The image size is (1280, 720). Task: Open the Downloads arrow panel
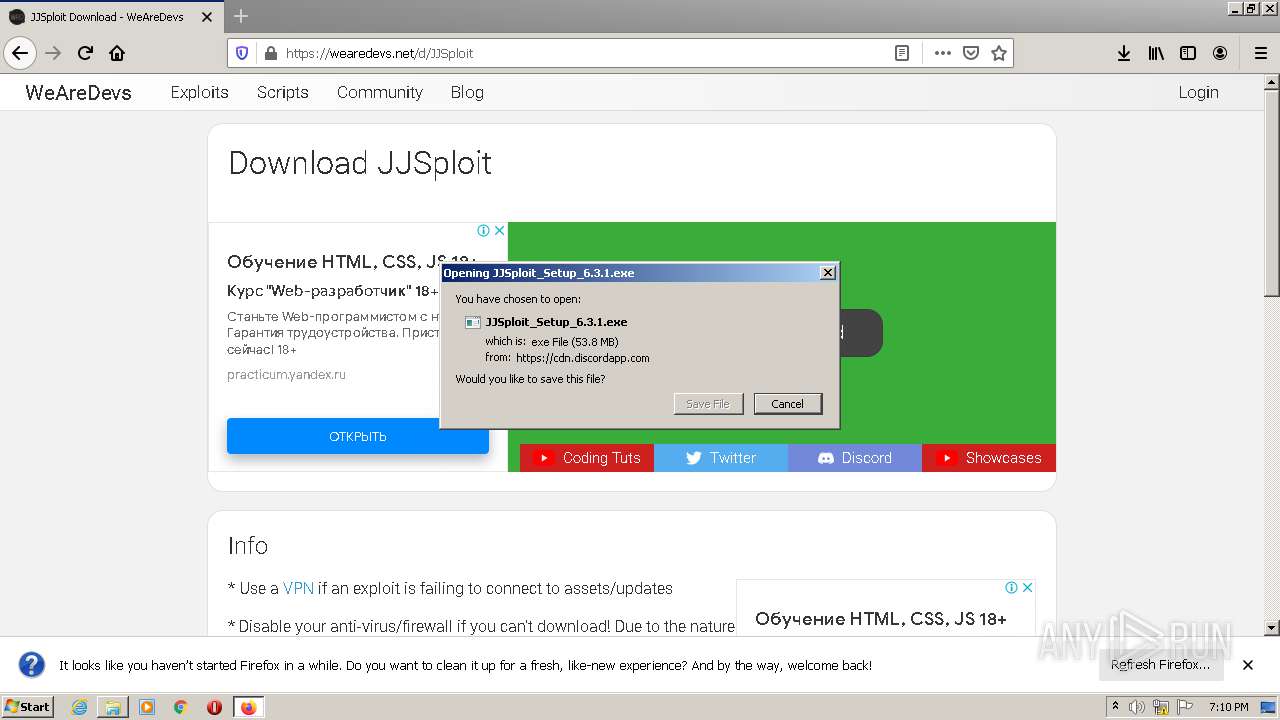(x=1124, y=53)
